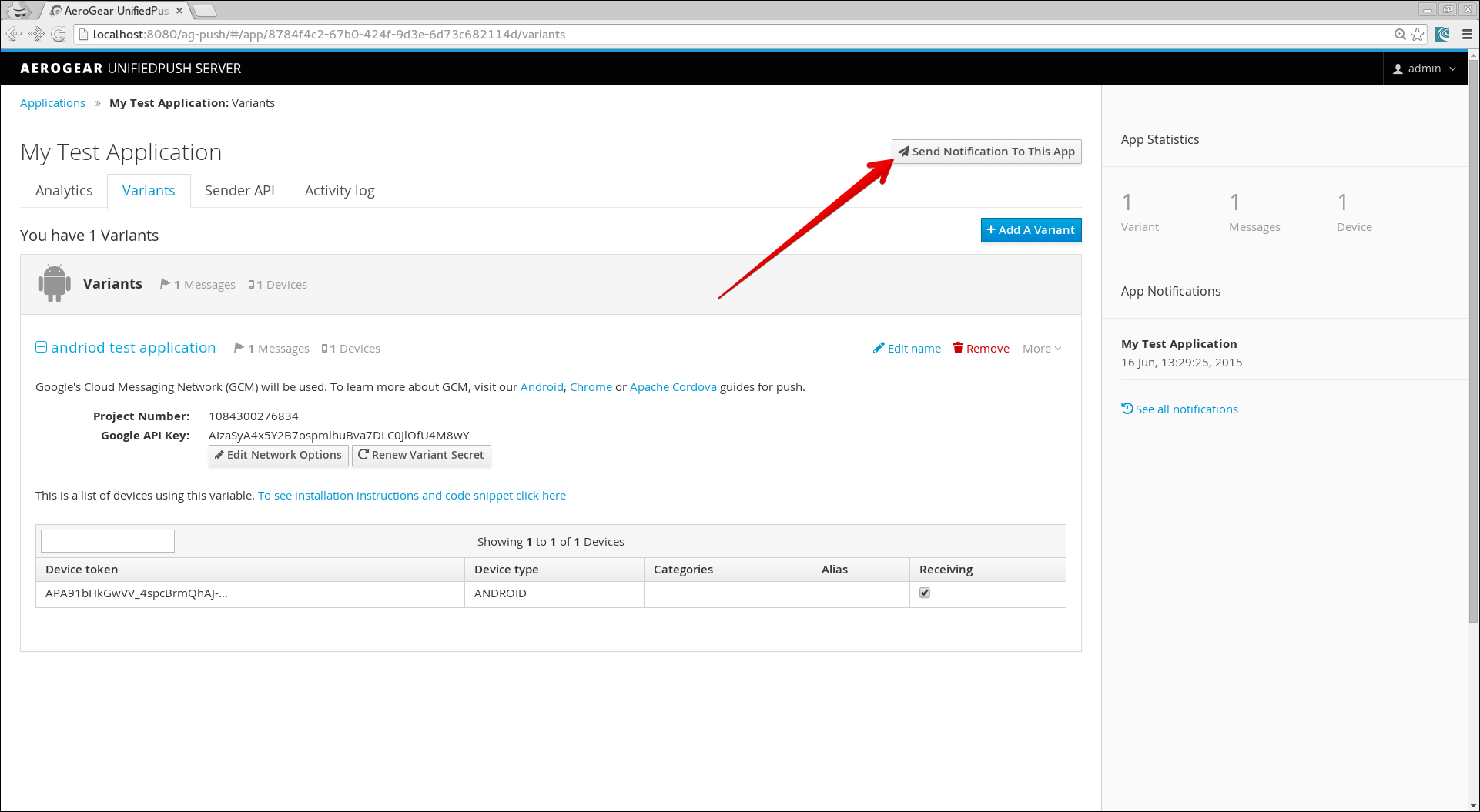Click the zoom magnifier icon in address bar
This screenshot has width=1480, height=812.
[x=1400, y=34]
